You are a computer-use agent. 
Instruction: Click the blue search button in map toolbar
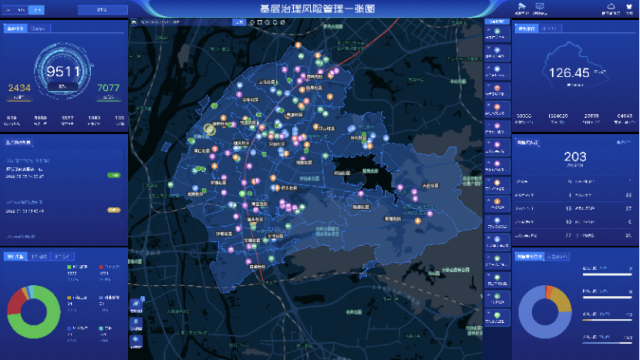coord(239,22)
